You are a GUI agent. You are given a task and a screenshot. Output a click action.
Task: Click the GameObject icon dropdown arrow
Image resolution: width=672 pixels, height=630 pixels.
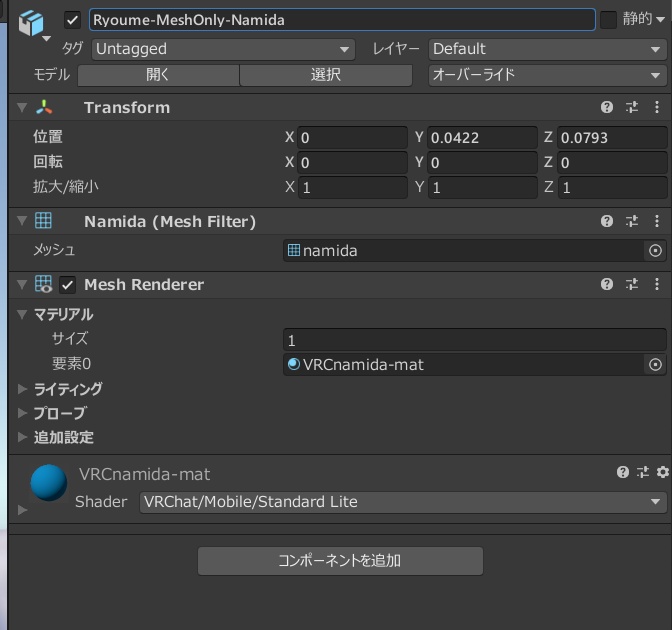click(x=47, y=39)
